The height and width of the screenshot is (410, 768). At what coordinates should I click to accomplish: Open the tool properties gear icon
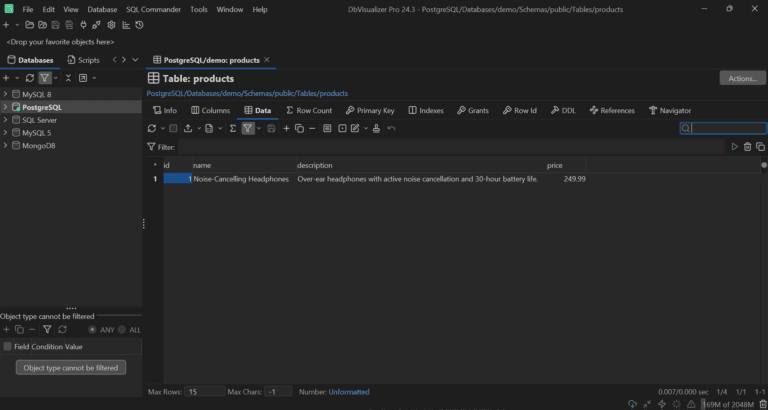click(x=111, y=25)
